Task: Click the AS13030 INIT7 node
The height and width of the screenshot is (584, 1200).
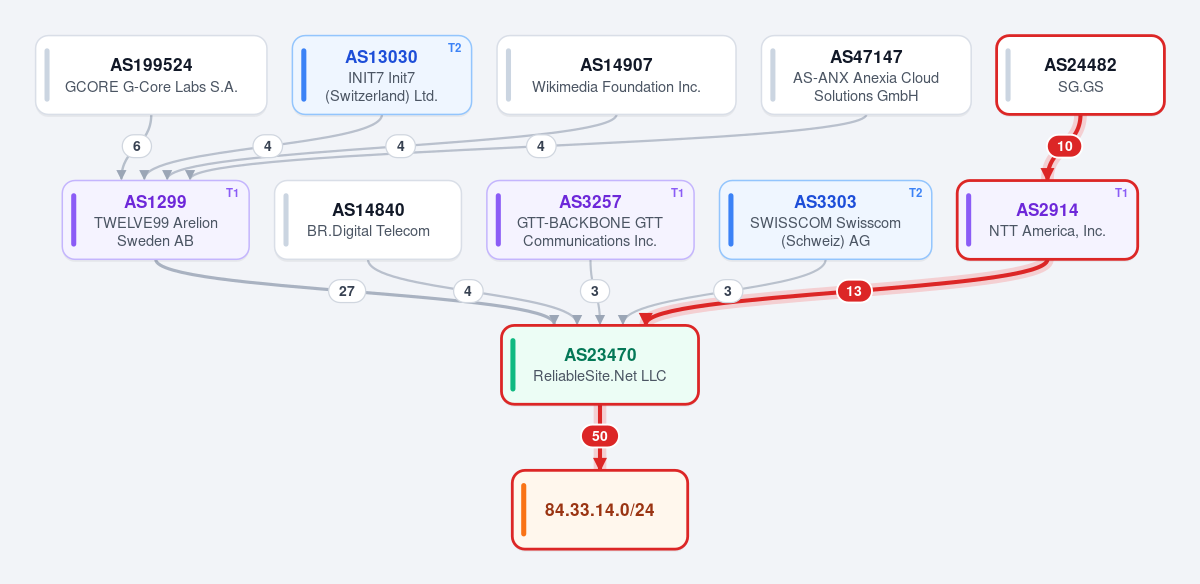Action: click(x=381, y=75)
